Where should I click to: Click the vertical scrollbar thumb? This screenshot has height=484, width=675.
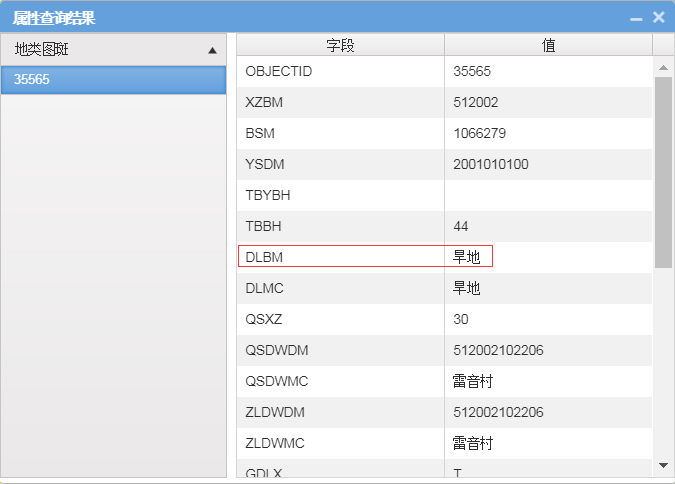pos(663,172)
